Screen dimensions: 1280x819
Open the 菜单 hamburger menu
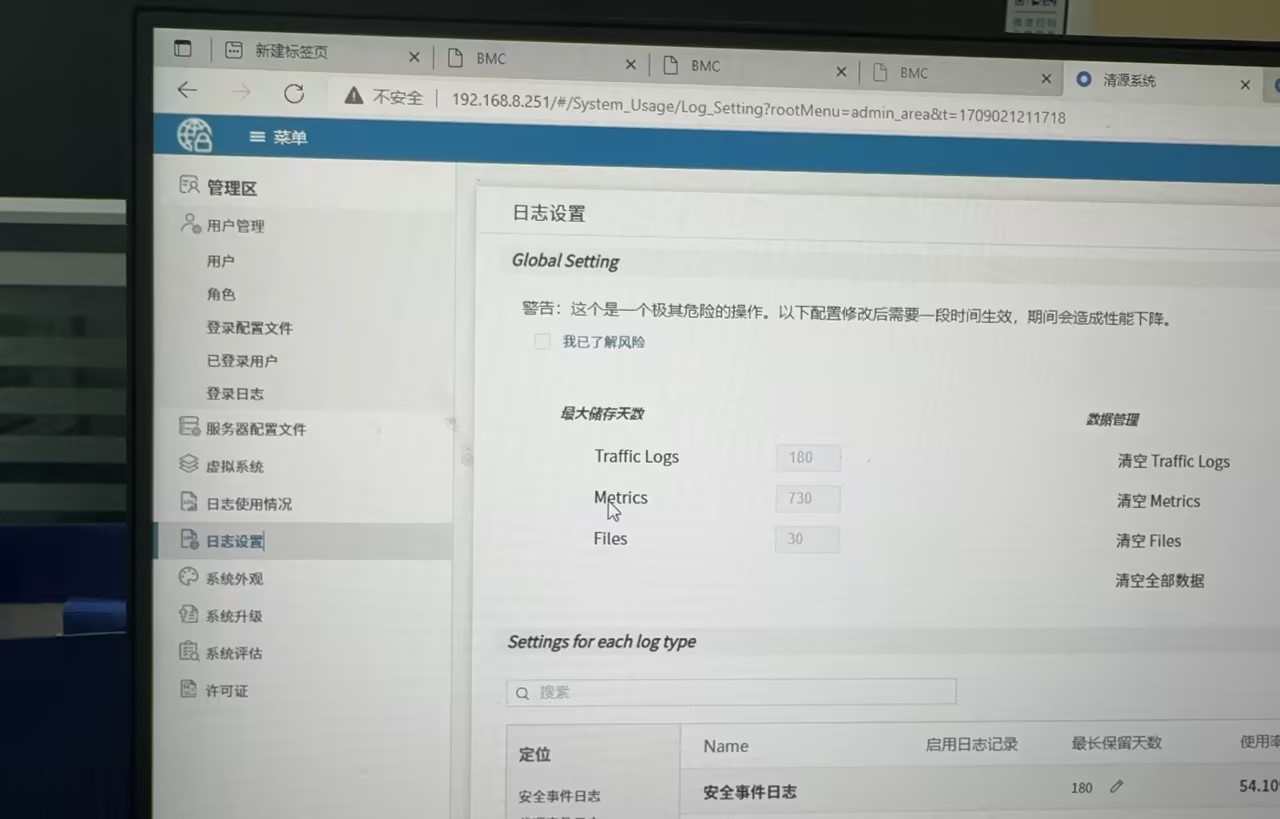pos(278,137)
